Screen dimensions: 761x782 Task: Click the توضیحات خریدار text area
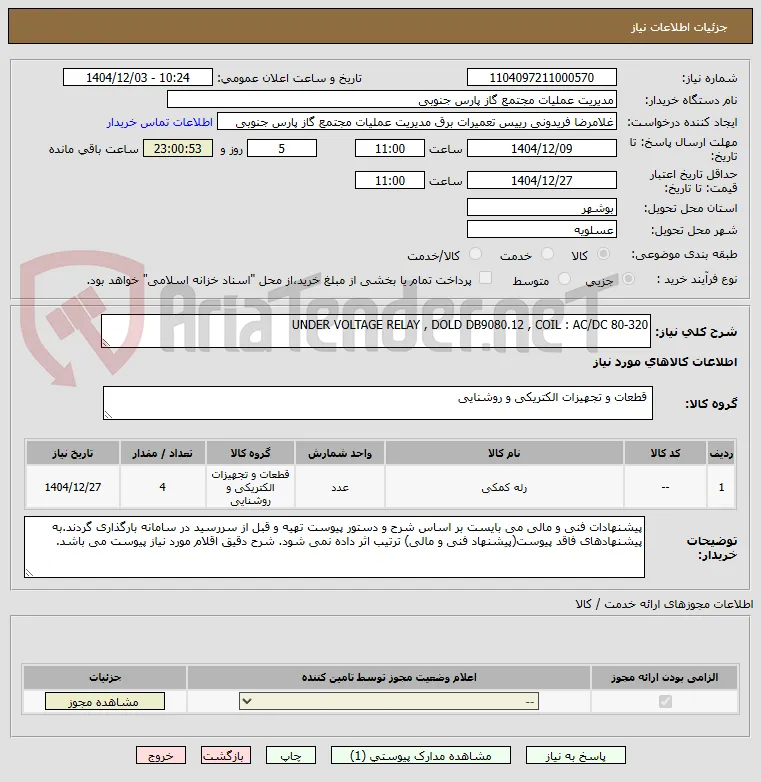click(334, 547)
